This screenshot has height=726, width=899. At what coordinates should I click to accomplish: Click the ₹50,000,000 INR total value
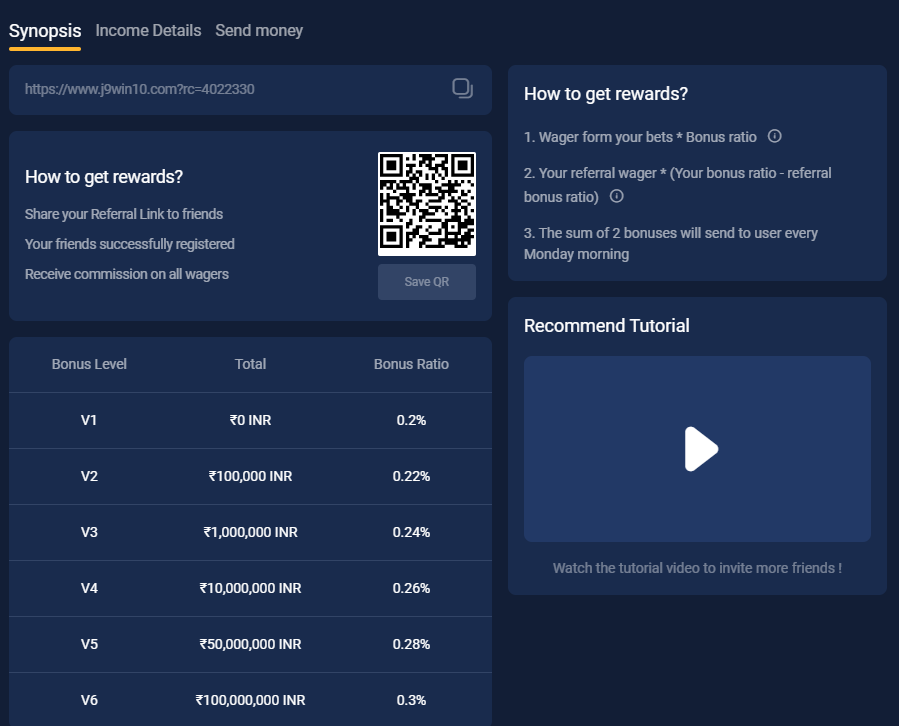(x=250, y=645)
